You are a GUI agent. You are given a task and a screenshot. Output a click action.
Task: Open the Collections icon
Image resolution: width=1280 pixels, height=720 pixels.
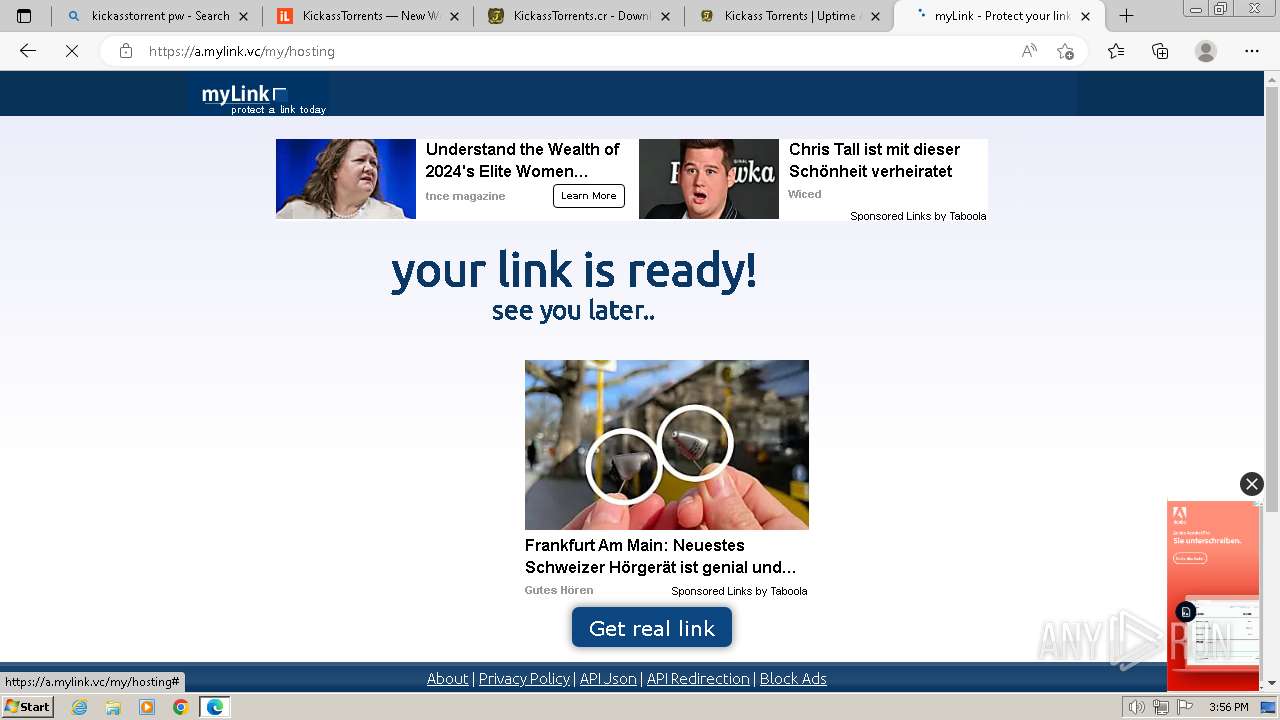click(1160, 51)
